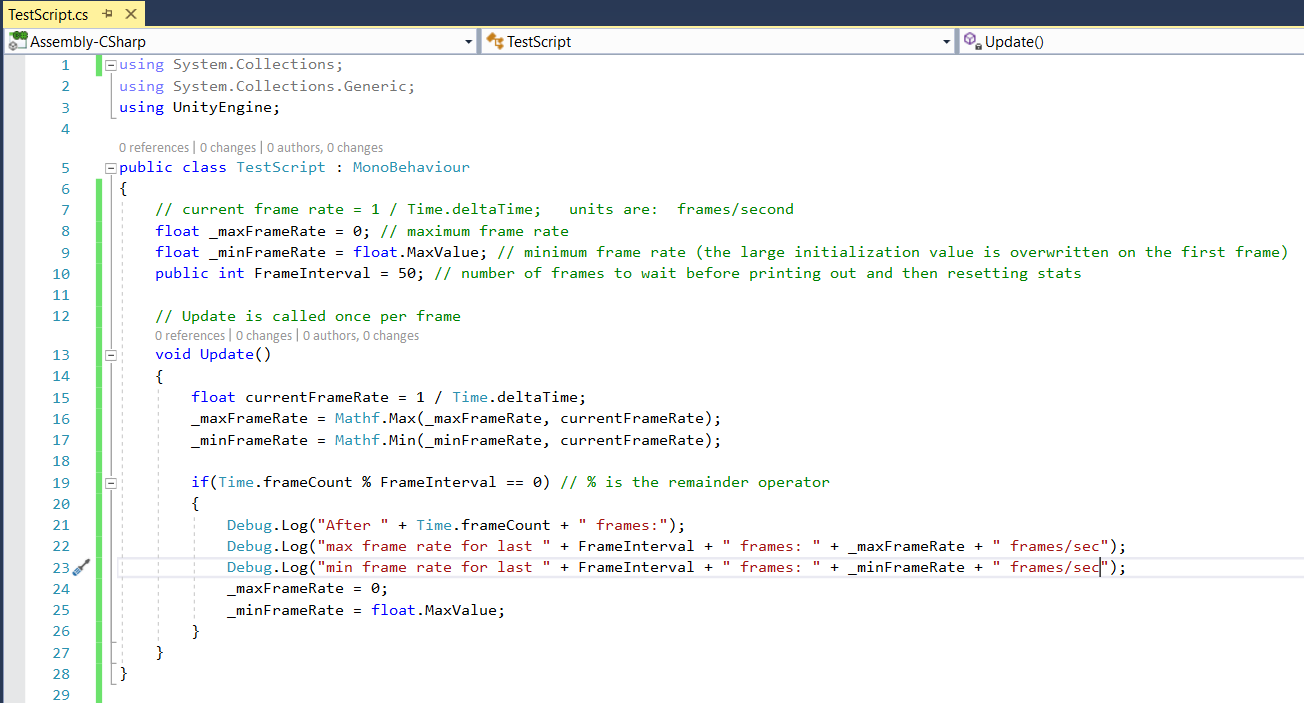Click 'TestScript' class name on line 5
This screenshot has width=1304, height=703.
click(x=281, y=168)
